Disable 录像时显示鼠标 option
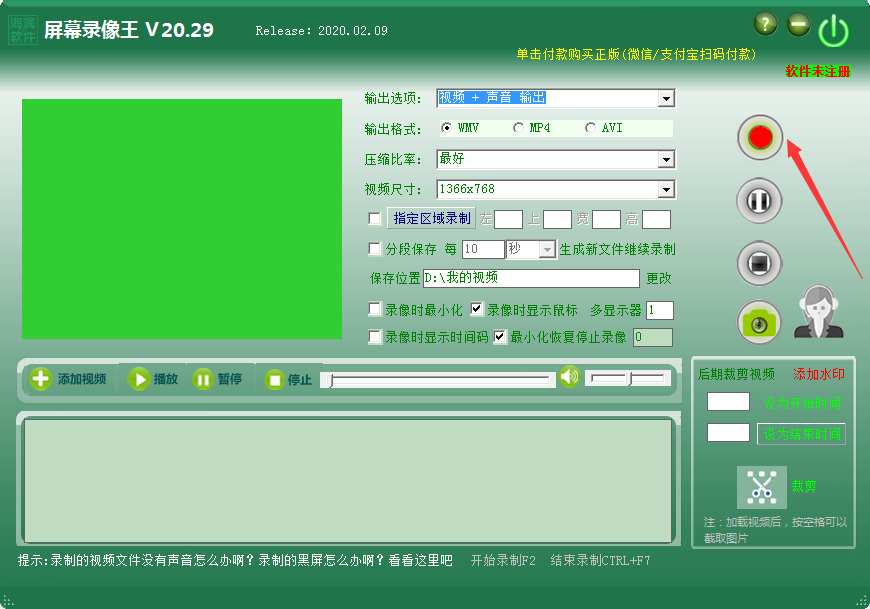This screenshot has width=870, height=609. click(477, 309)
